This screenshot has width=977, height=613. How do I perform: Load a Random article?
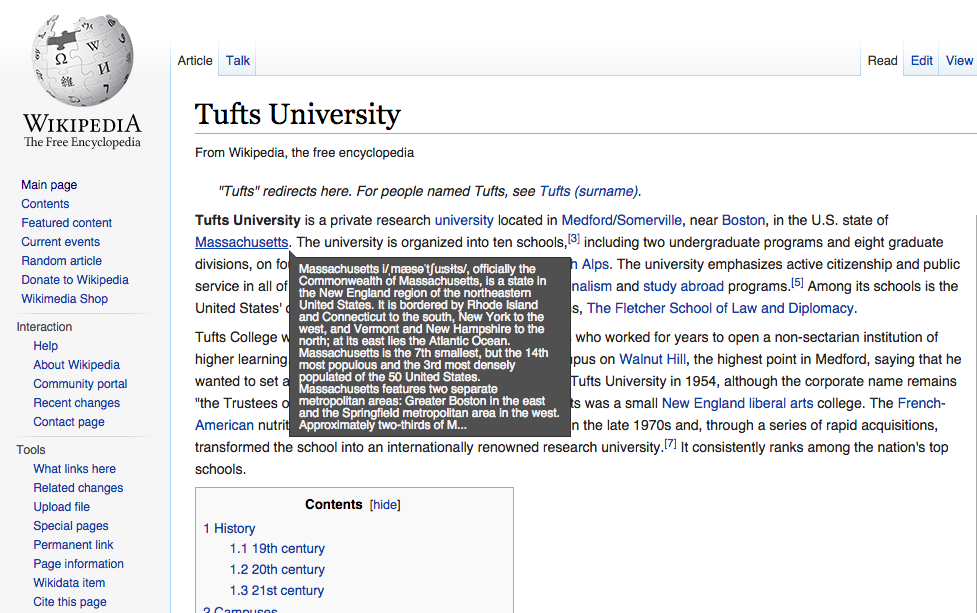pos(62,260)
